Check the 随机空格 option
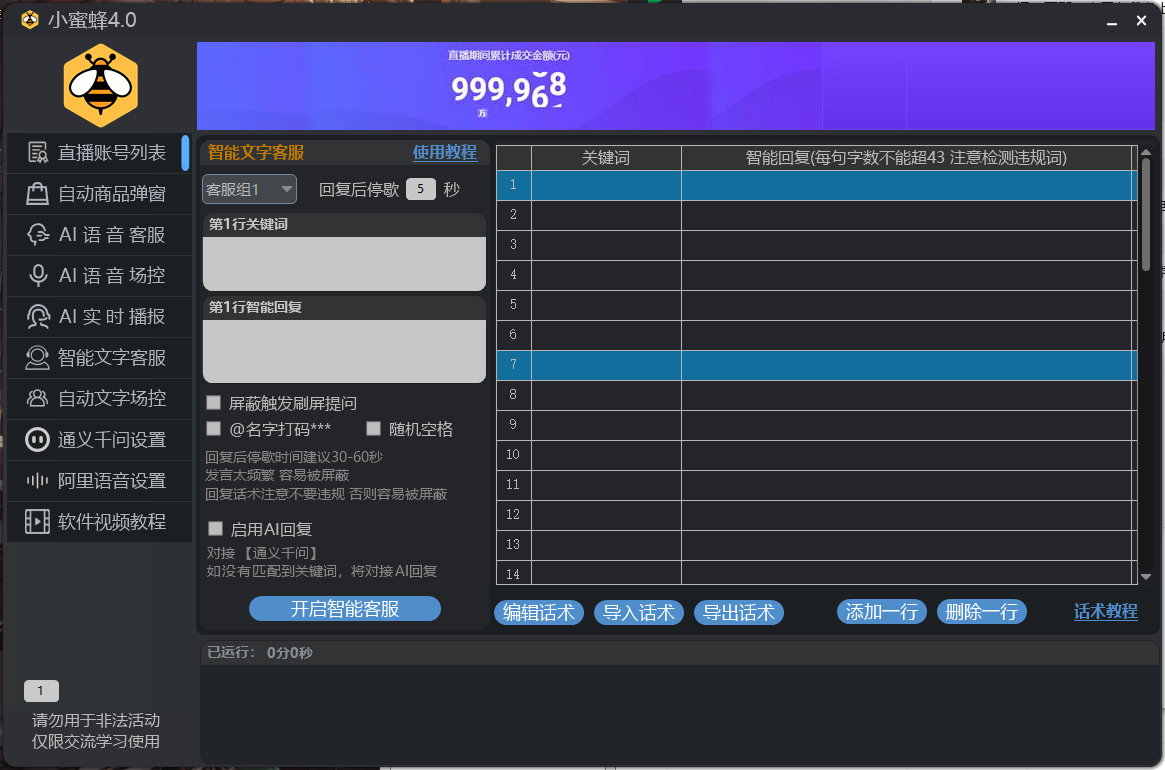The image size is (1165, 770). point(374,429)
